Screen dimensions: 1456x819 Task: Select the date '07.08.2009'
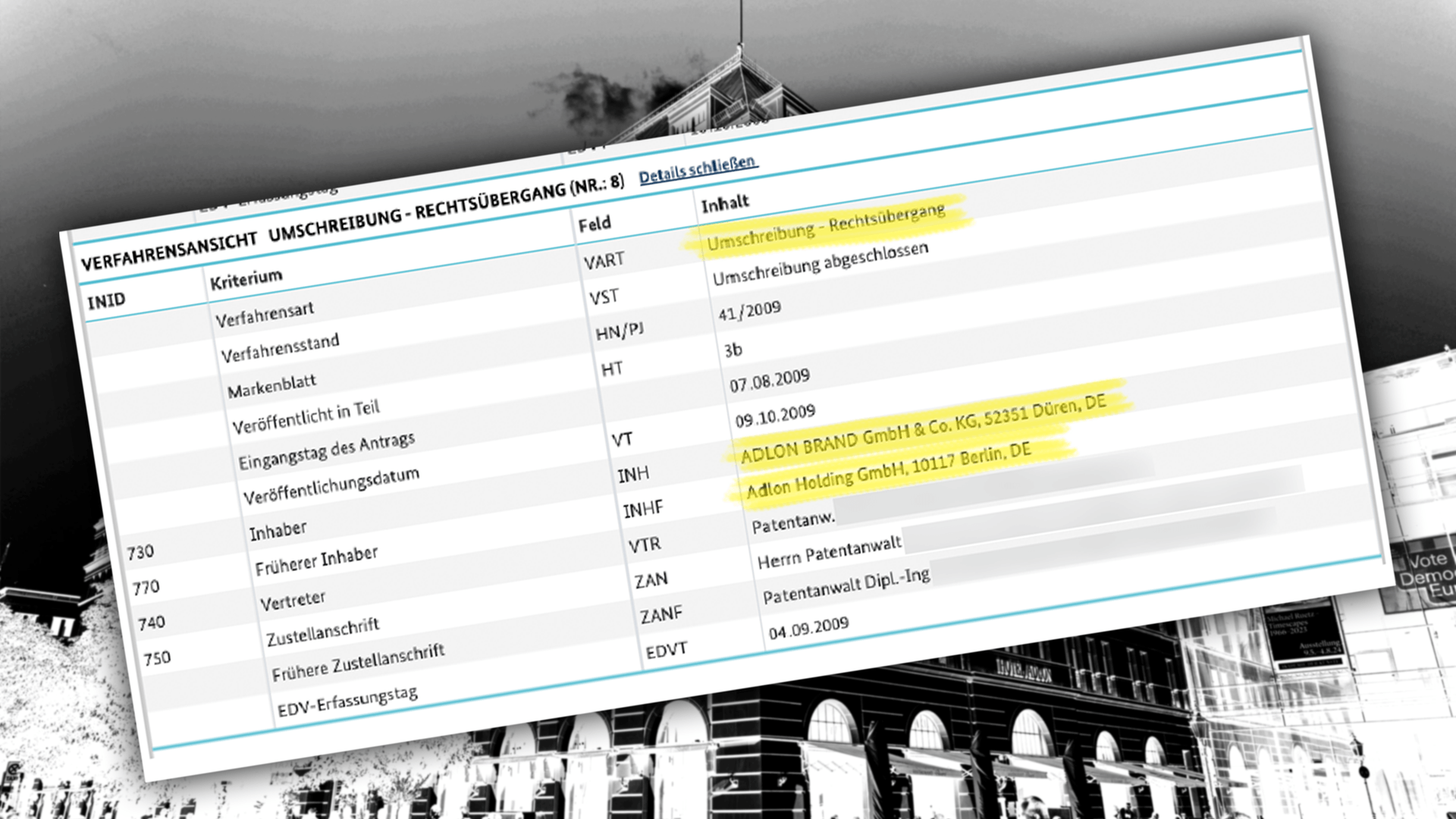coord(769,380)
